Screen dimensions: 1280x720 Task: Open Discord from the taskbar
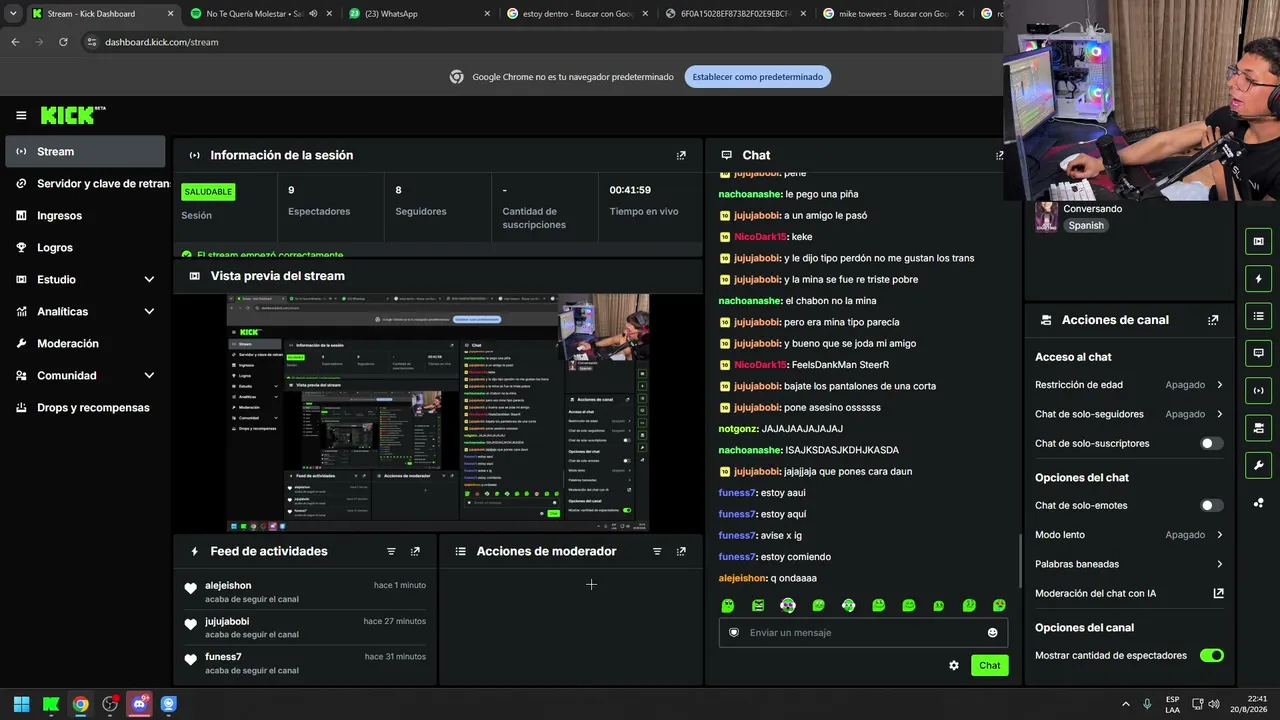point(139,704)
